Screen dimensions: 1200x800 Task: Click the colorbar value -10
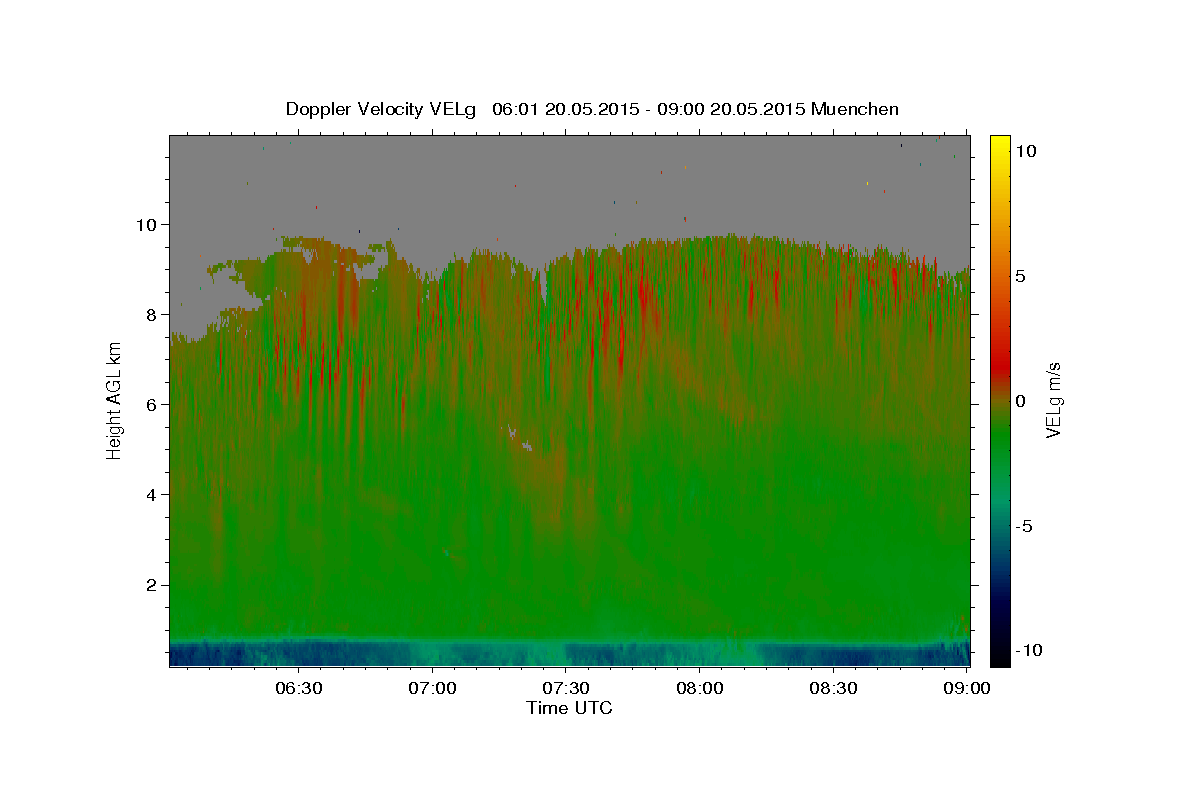pos(1029,650)
